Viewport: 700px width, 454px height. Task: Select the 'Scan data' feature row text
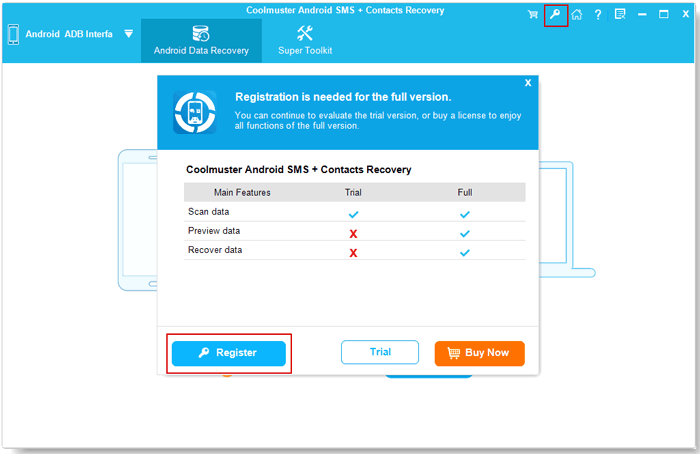(208, 212)
